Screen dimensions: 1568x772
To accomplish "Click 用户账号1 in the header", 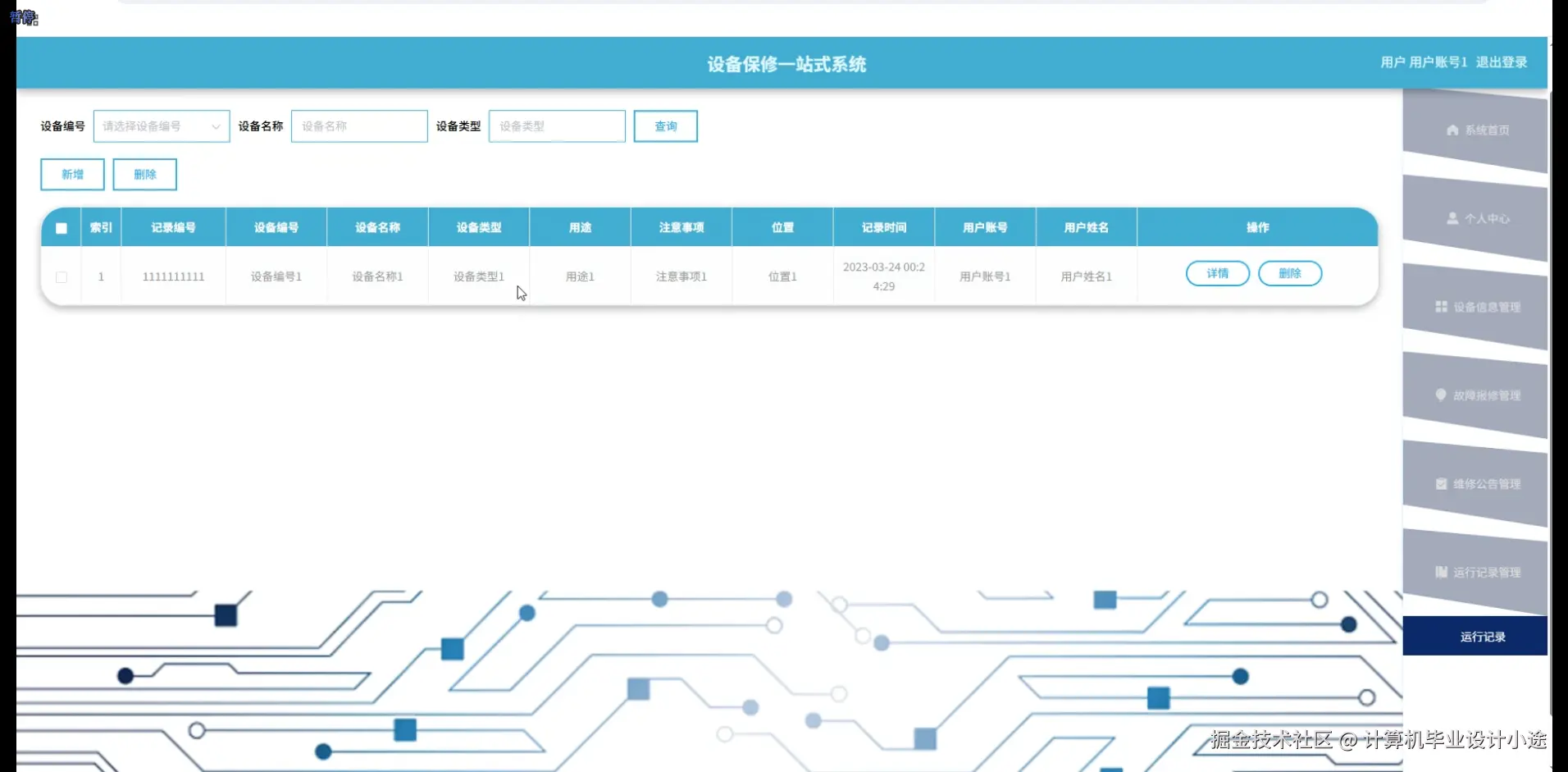I will point(1438,62).
